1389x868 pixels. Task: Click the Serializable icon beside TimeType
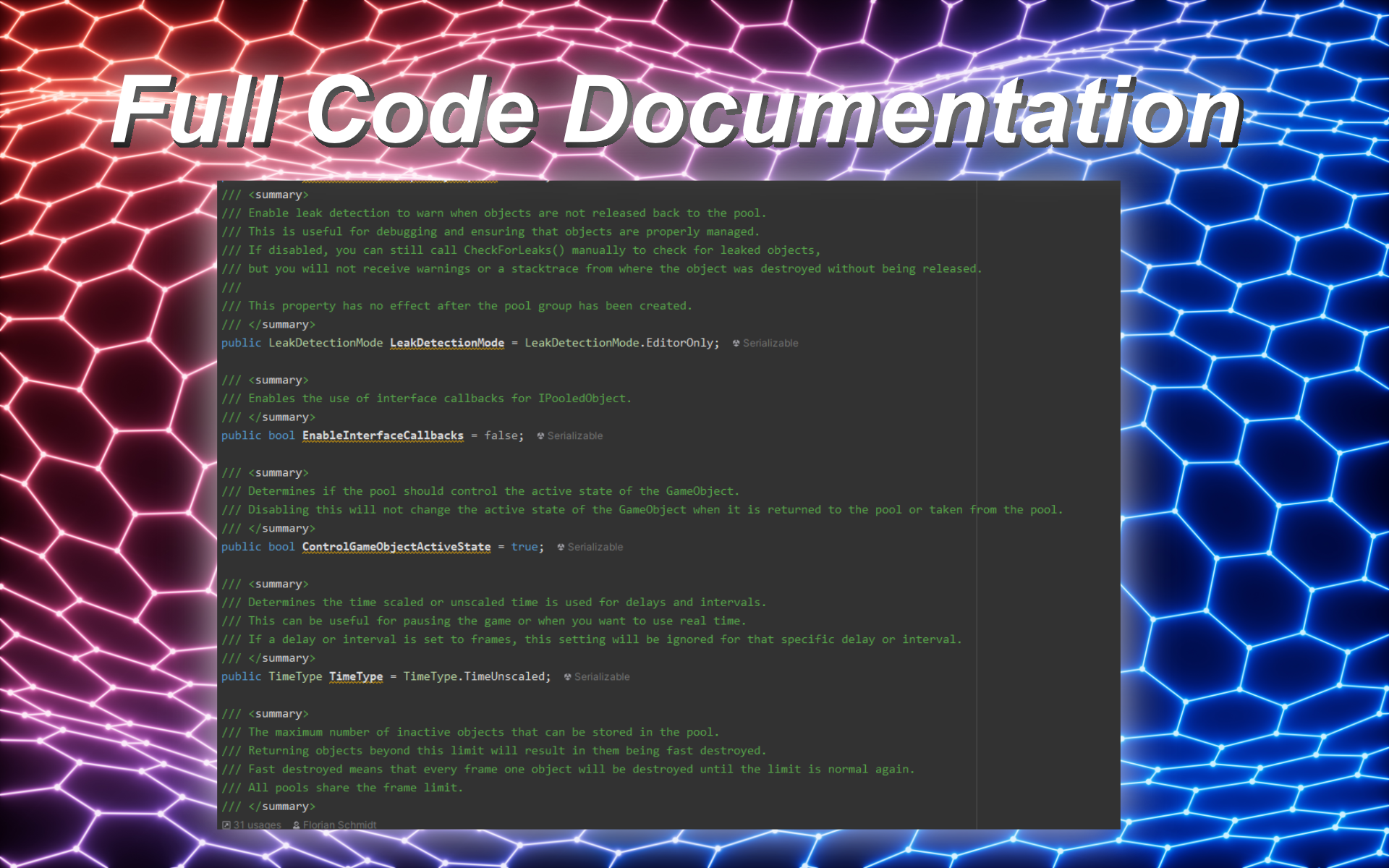click(567, 677)
